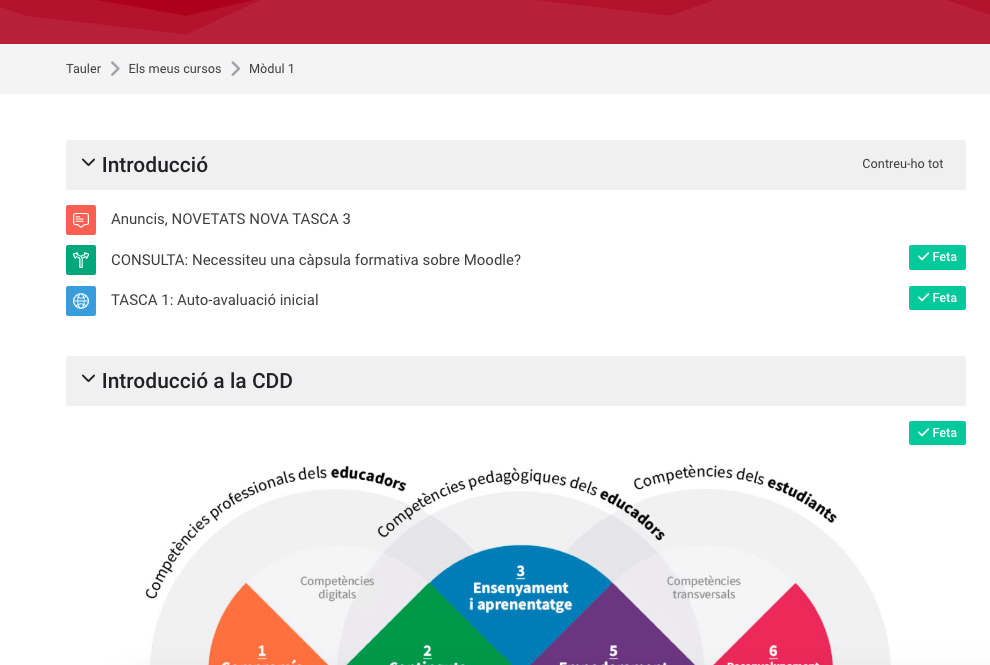This screenshot has height=665, width=990.
Task: Go to Tauler in breadcrumb
Action: coord(83,69)
